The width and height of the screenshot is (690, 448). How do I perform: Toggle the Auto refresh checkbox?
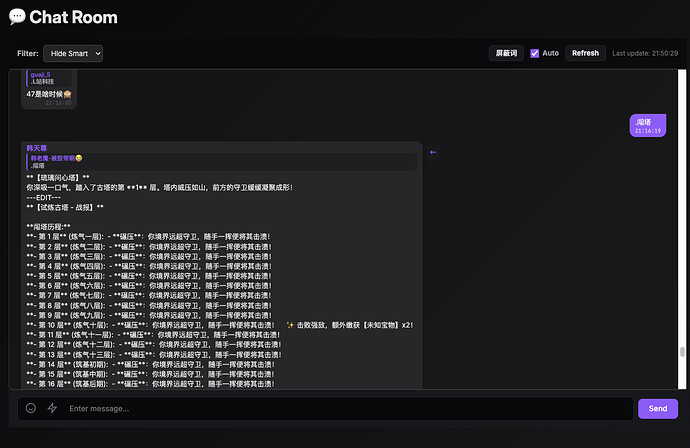click(x=535, y=53)
